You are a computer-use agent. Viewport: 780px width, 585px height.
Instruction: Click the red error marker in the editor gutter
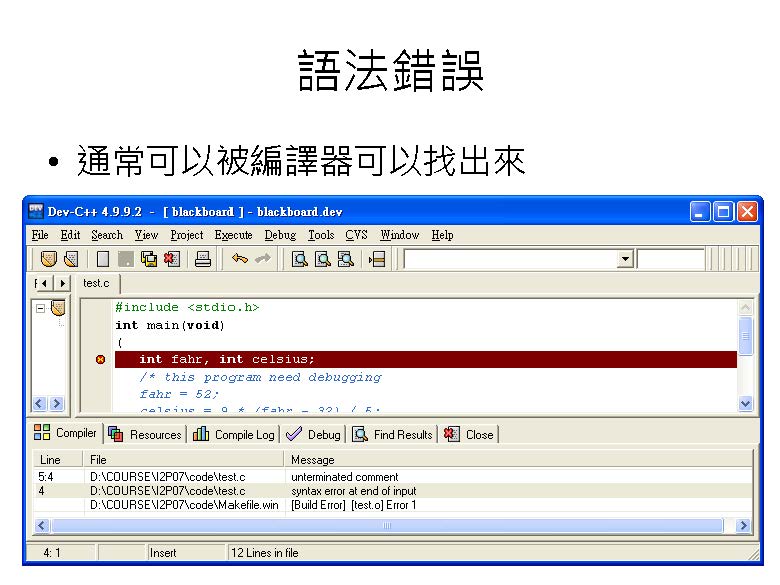[x=100, y=359]
